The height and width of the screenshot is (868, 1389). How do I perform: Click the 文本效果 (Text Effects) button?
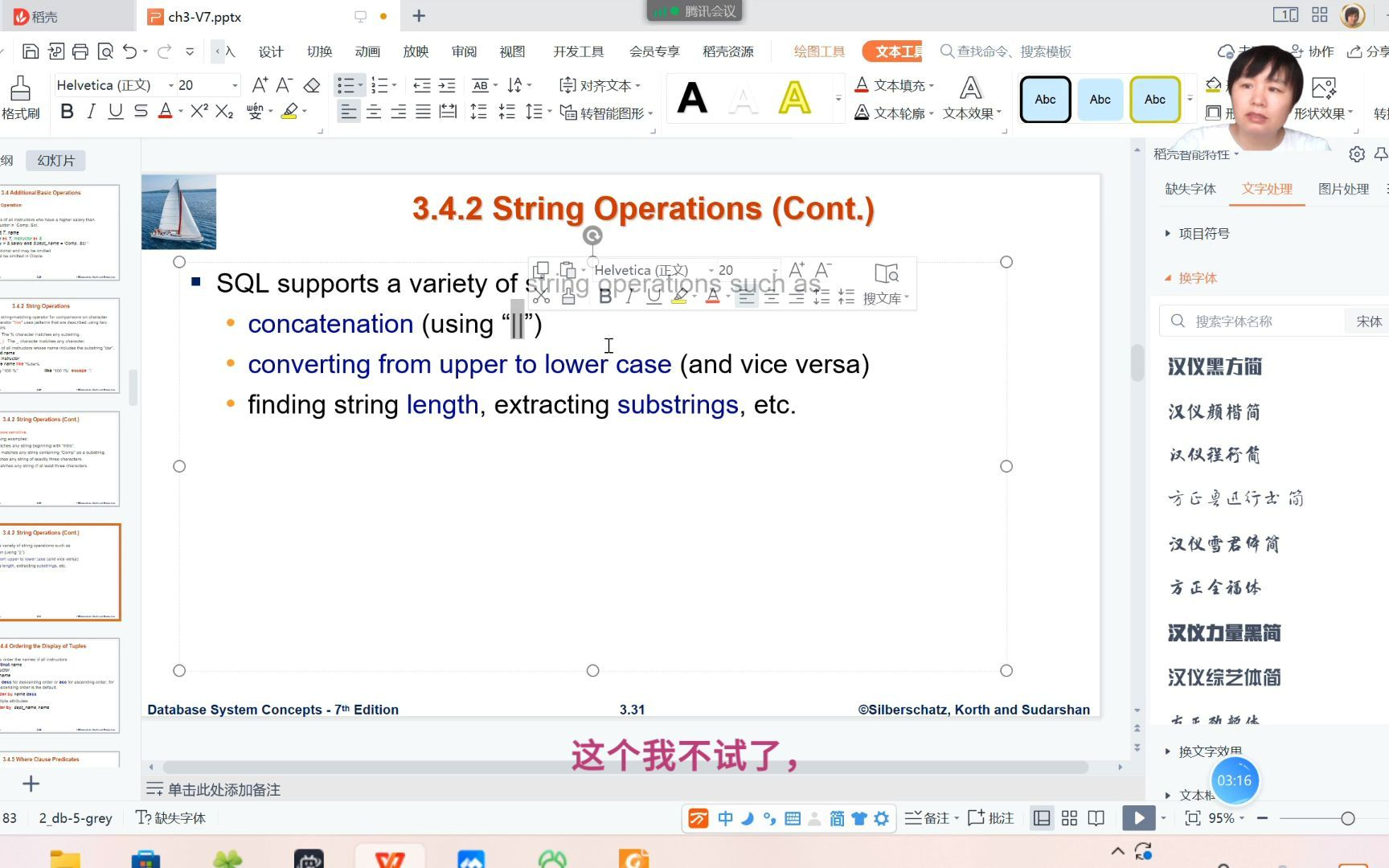coord(972,98)
